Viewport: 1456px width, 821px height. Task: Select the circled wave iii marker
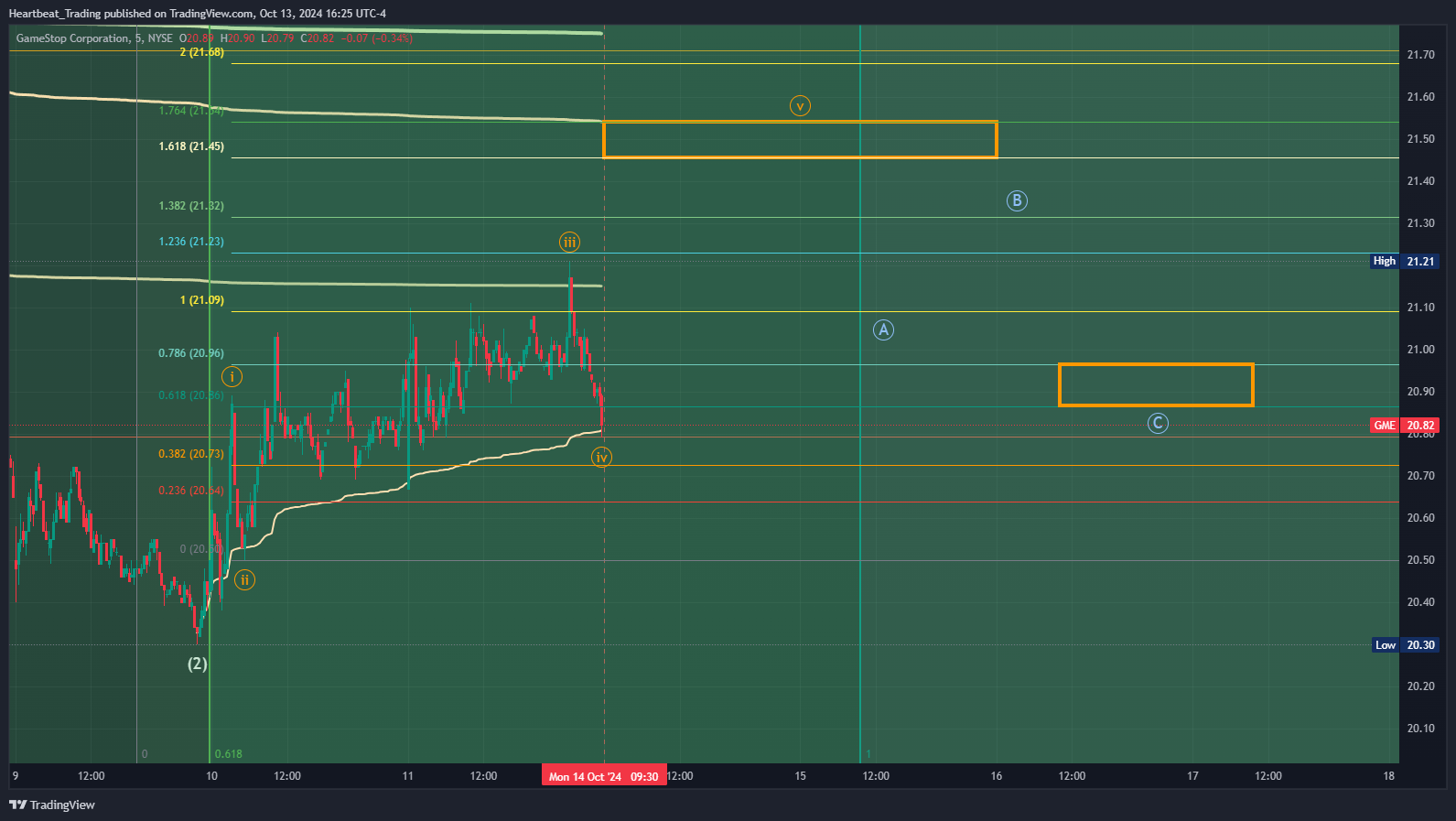tap(569, 242)
